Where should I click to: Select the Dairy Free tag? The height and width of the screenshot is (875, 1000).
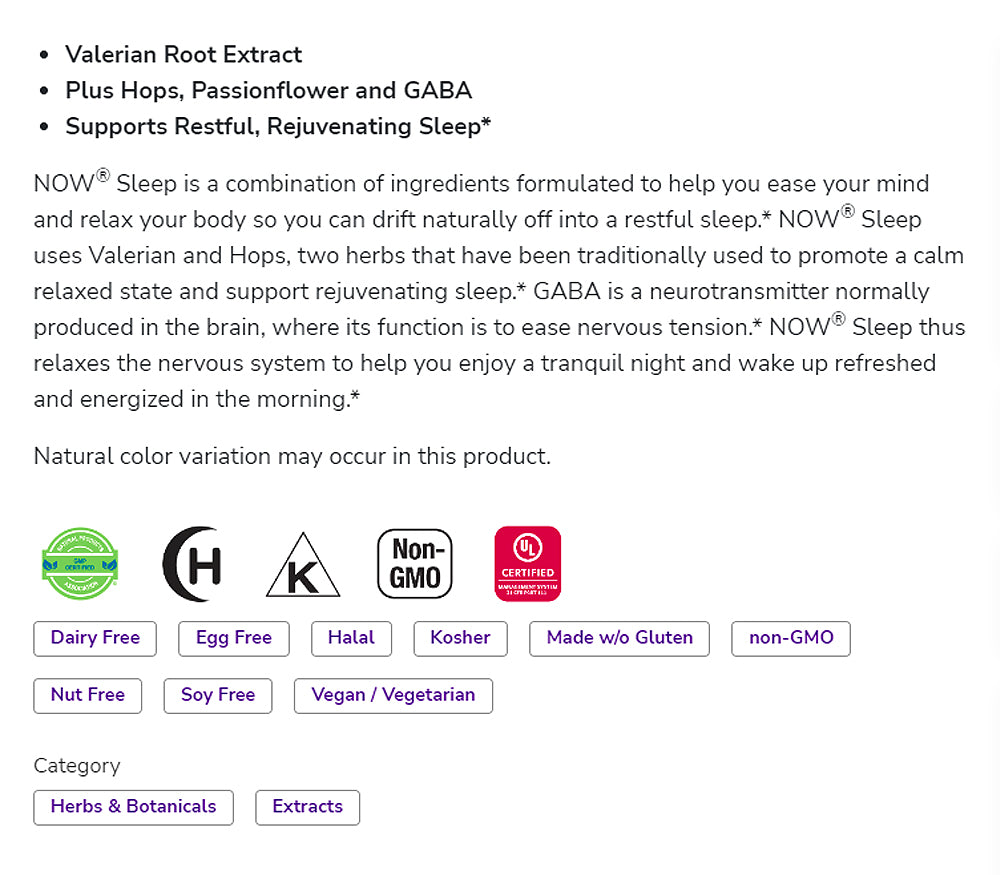click(x=95, y=638)
